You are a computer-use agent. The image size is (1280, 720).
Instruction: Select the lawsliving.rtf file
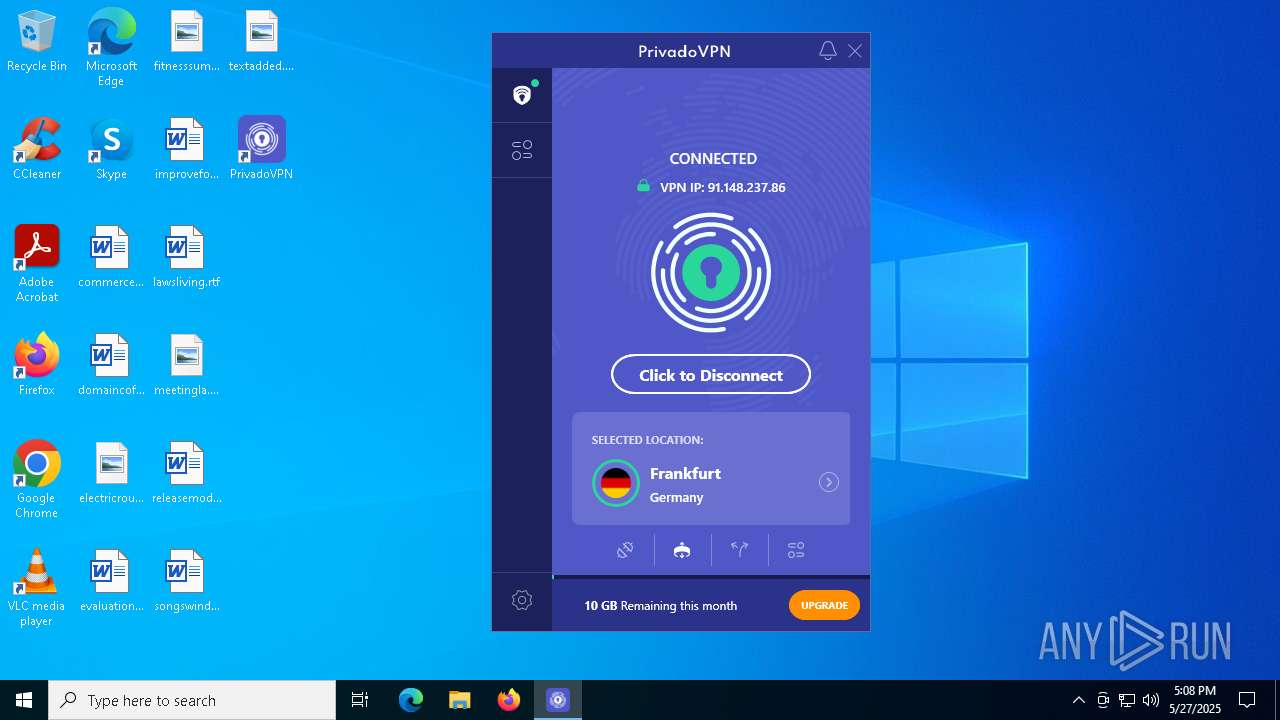coord(186,257)
